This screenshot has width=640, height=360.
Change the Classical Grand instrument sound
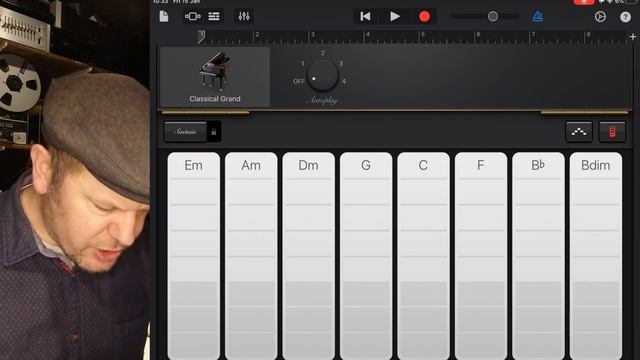coord(215,77)
